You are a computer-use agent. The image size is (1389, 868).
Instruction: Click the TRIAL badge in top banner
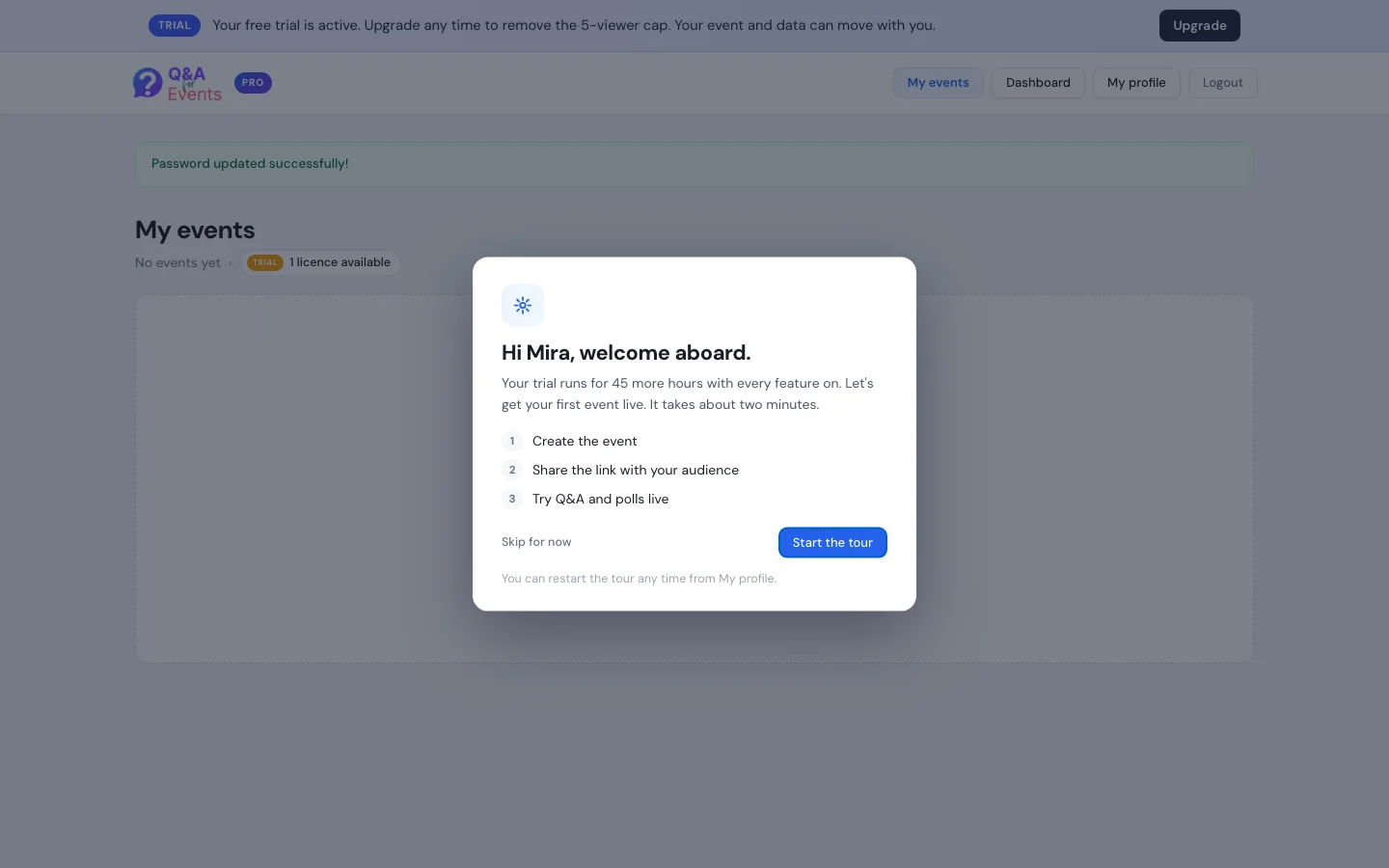point(175,25)
